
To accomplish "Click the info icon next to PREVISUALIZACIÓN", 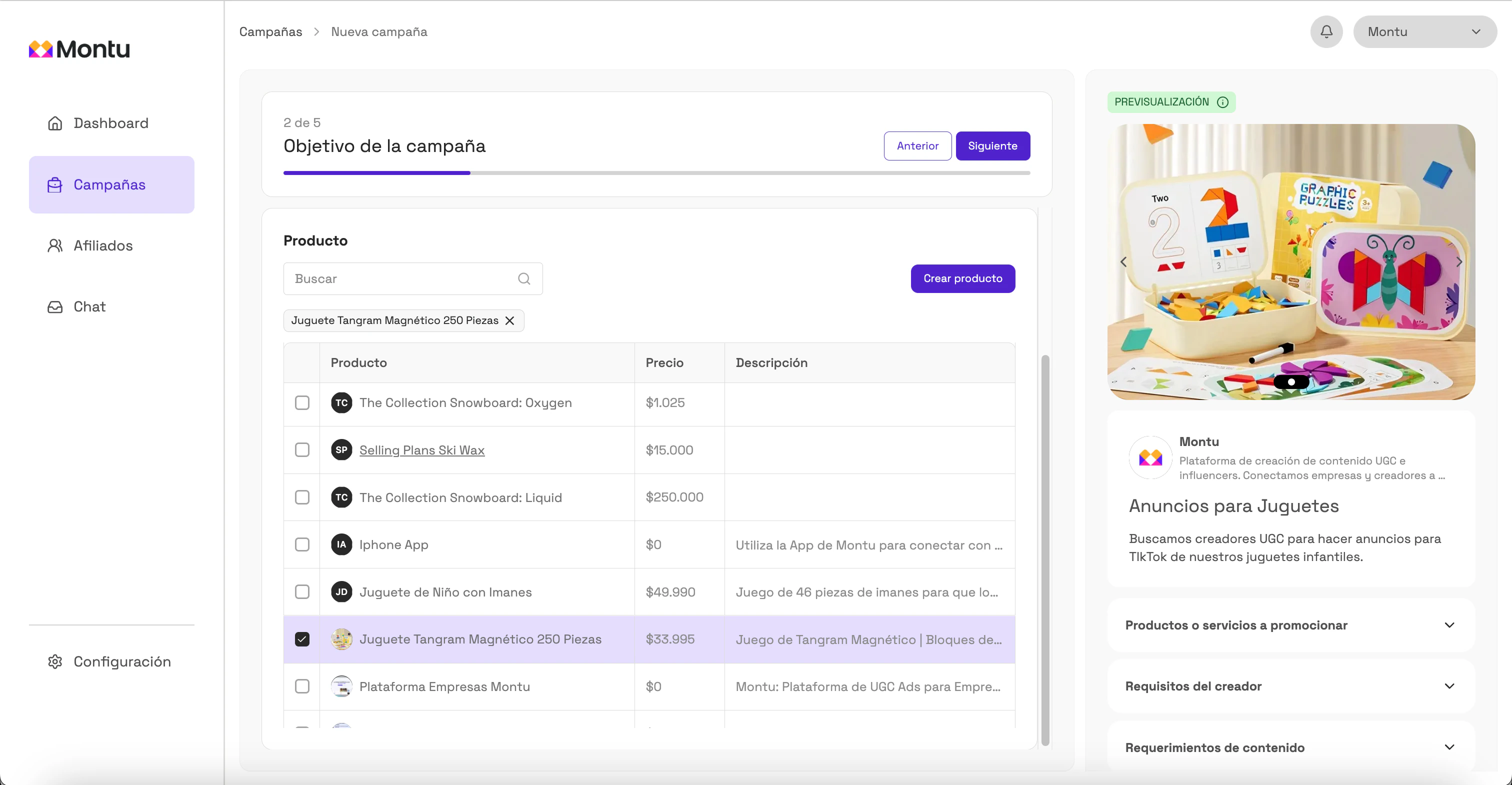I will click(1222, 102).
